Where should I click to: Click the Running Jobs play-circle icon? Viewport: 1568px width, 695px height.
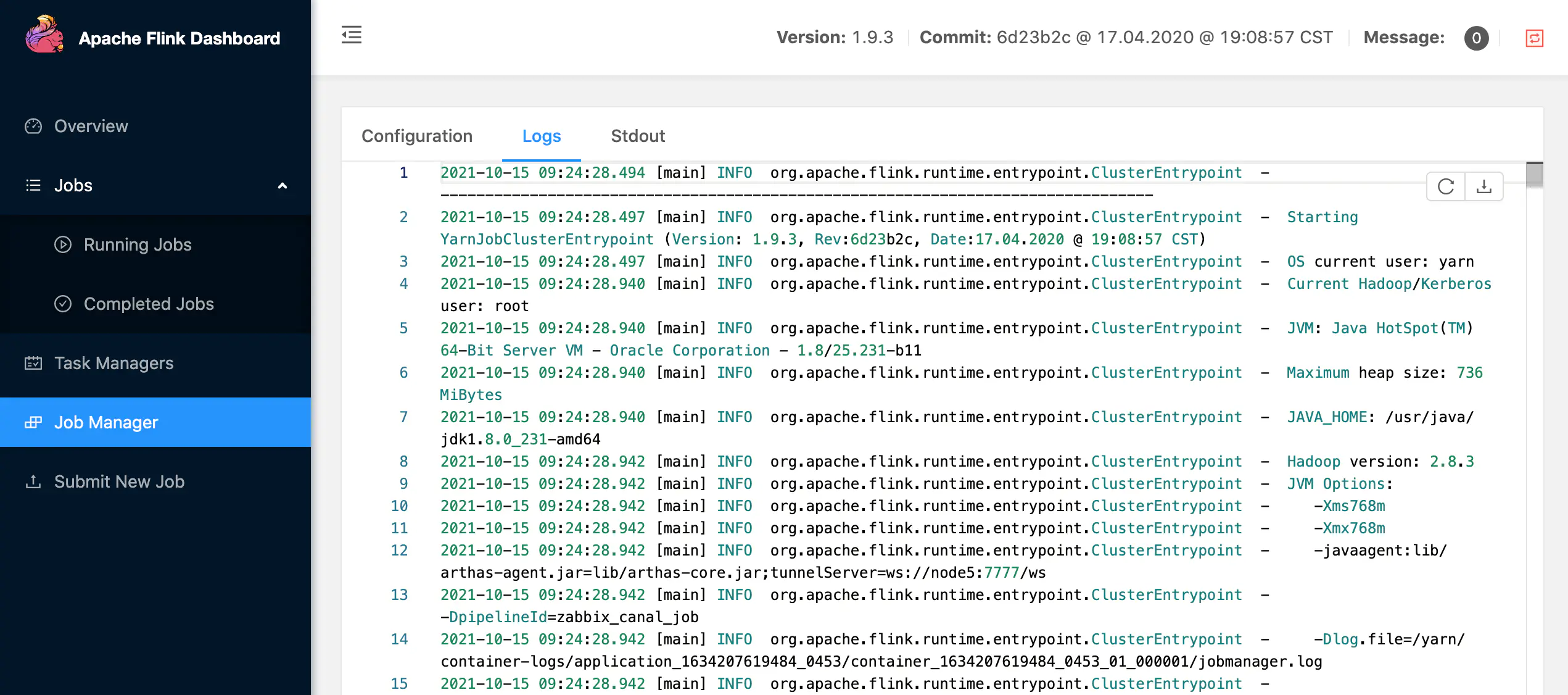(x=63, y=244)
